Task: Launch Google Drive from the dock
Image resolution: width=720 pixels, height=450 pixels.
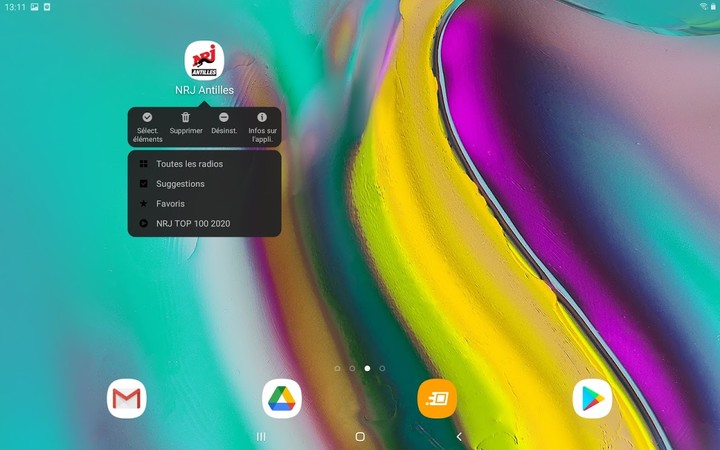Action: tap(282, 399)
